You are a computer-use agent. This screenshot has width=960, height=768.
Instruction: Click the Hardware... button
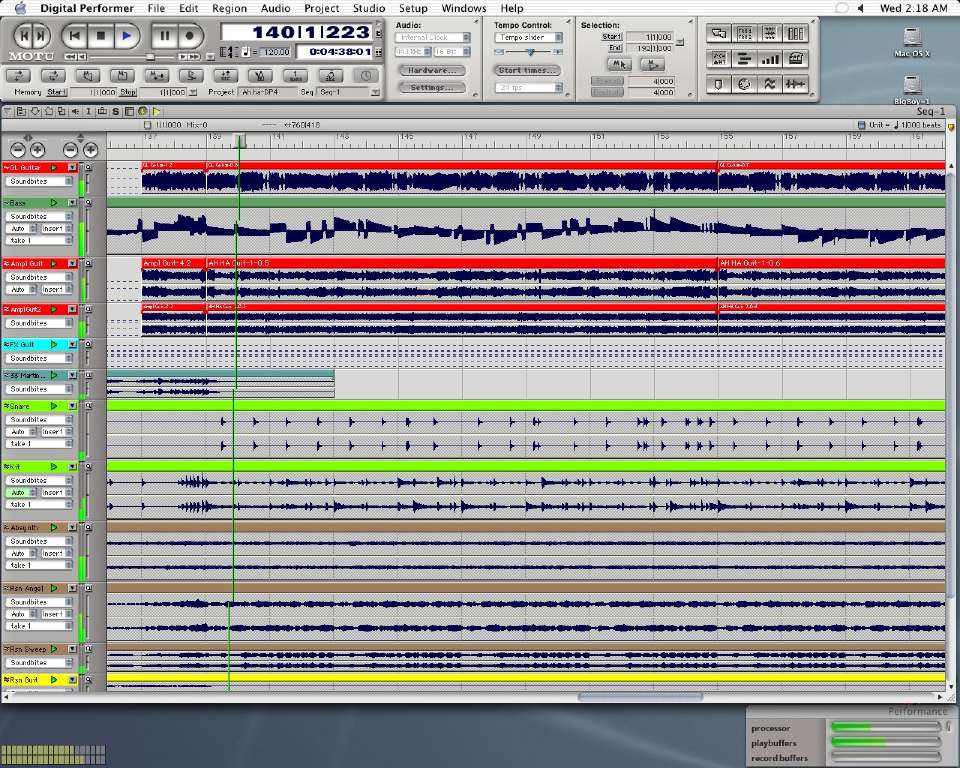click(432, 70)
